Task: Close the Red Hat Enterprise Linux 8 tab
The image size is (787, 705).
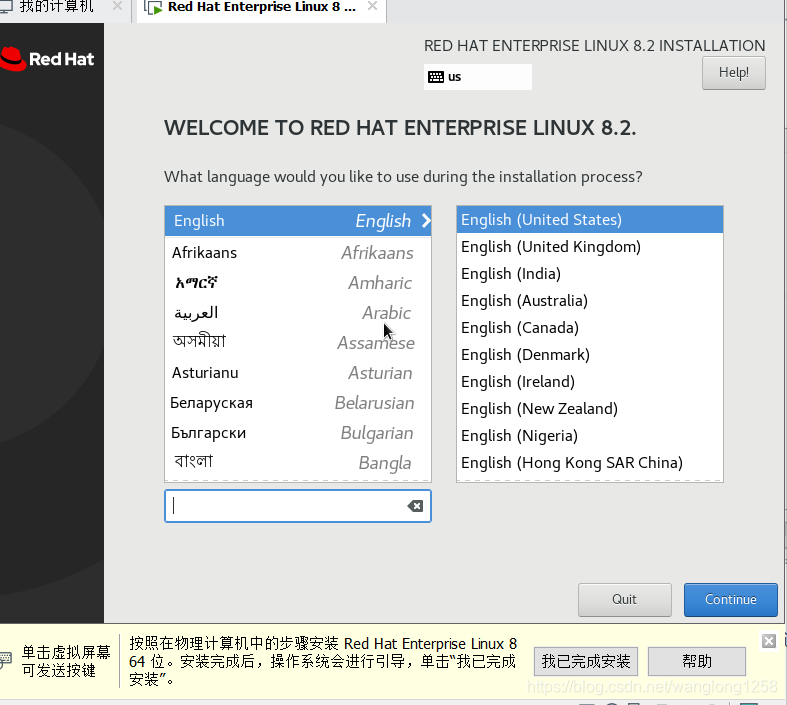Action: [372, 6]
